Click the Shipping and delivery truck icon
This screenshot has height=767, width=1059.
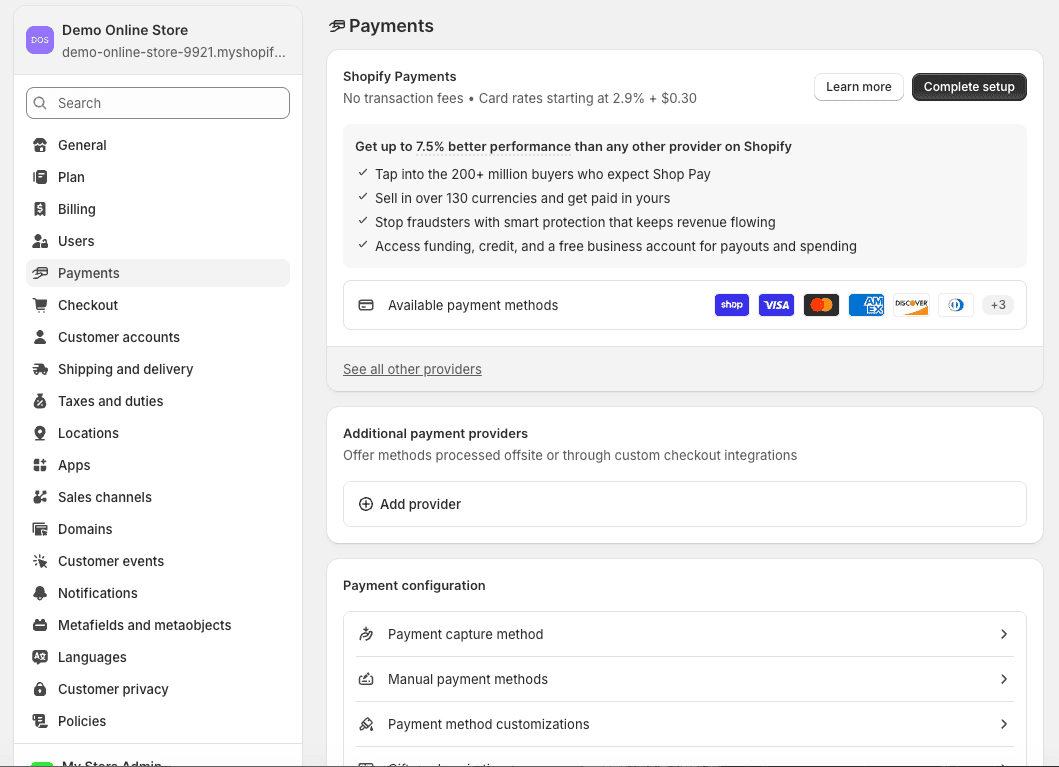40,369
